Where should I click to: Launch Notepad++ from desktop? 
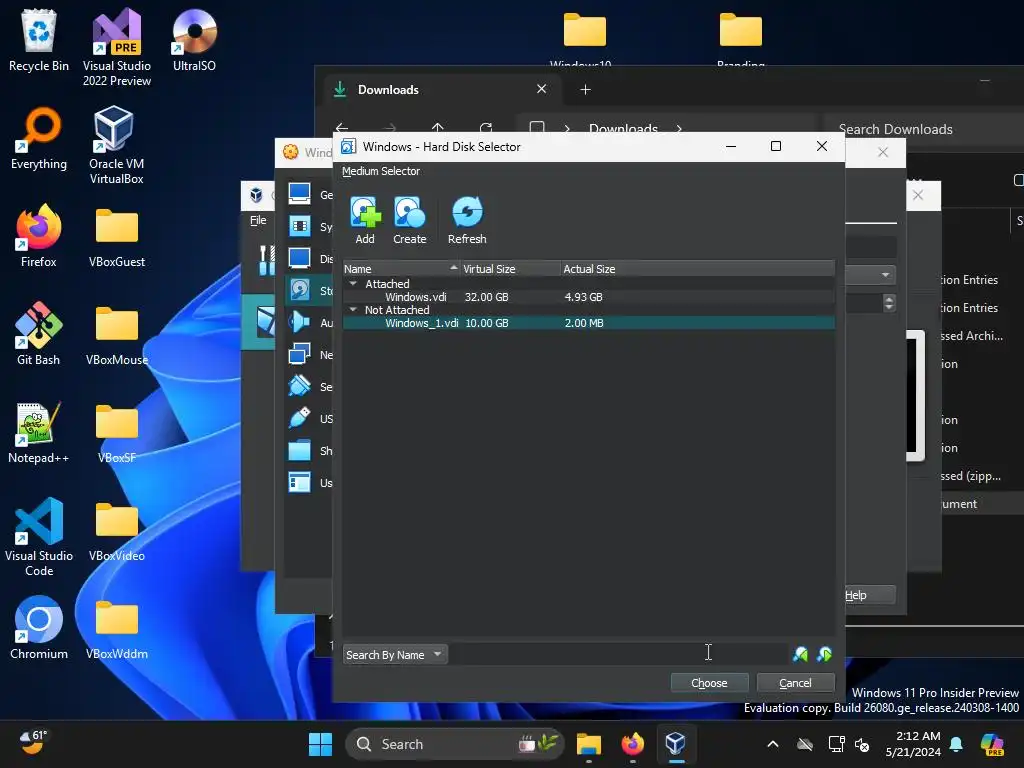pyautogui.click(x=39, y=432)
